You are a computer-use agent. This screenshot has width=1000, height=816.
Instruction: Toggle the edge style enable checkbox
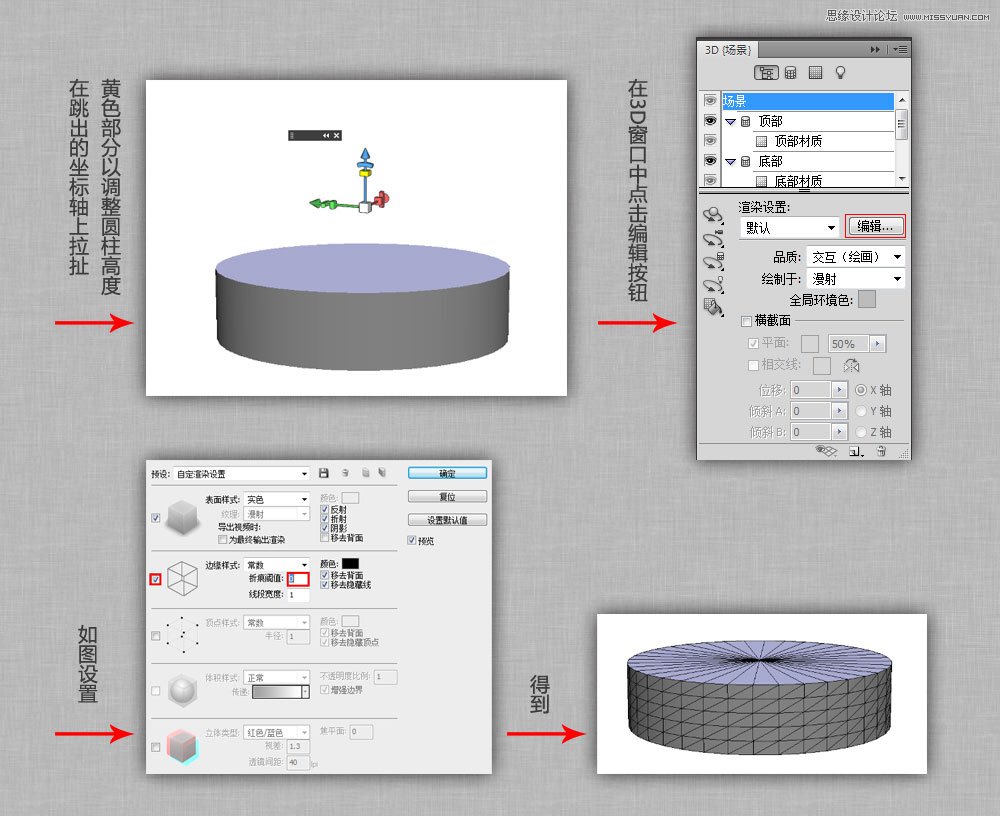pyautogui.click(x=156, y=579)
